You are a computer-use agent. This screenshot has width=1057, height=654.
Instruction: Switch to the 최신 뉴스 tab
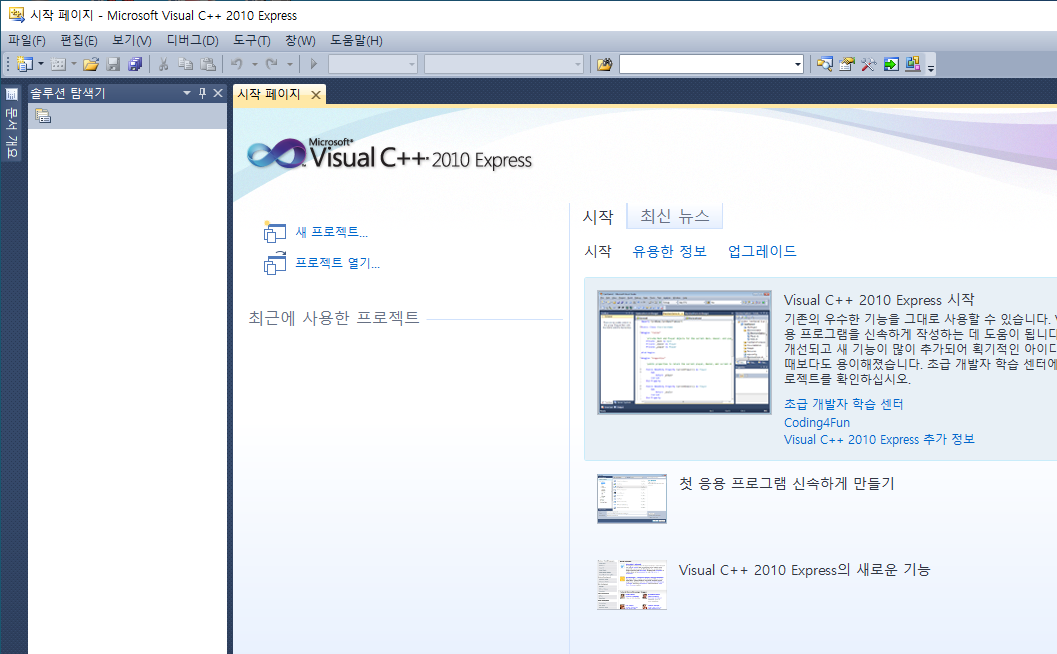(x=675, y=216)
